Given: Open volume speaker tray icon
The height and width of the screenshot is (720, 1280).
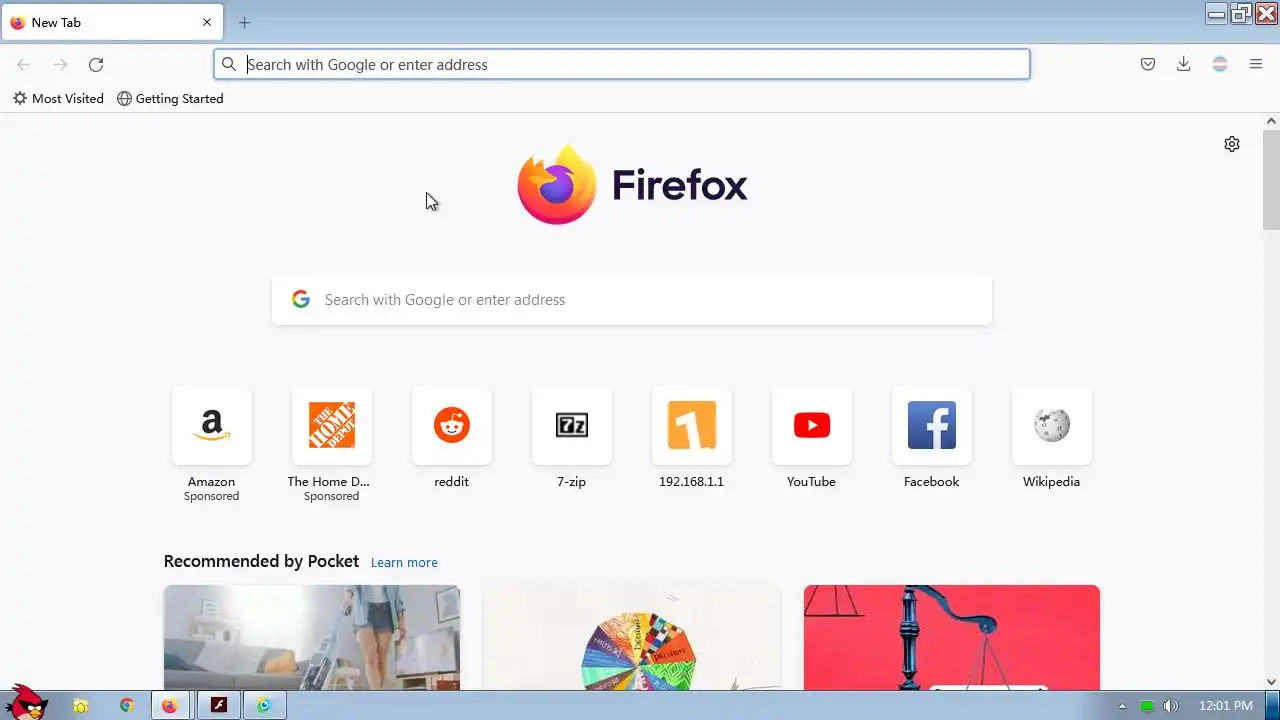Looking at the screenshot, I should coord(1171,706).
